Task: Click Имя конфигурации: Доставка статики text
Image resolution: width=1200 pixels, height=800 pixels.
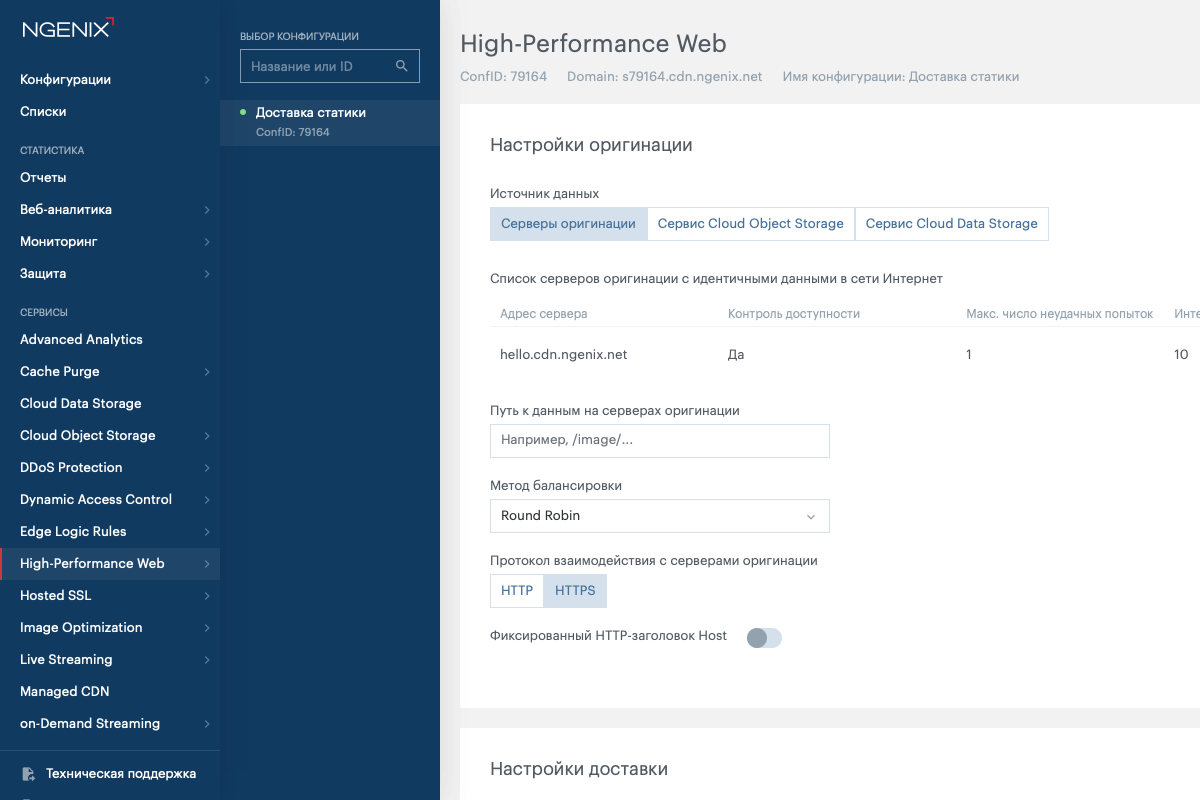Action: (x=901, y=77)
